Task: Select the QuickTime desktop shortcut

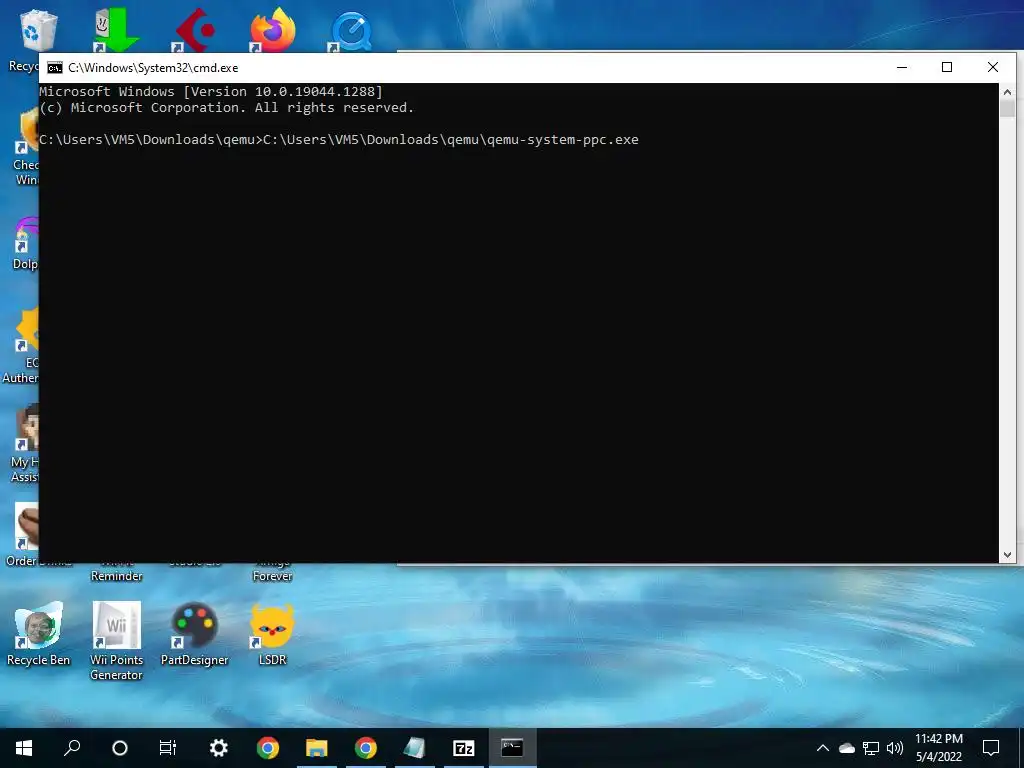Action: click(x=351, y=31)
